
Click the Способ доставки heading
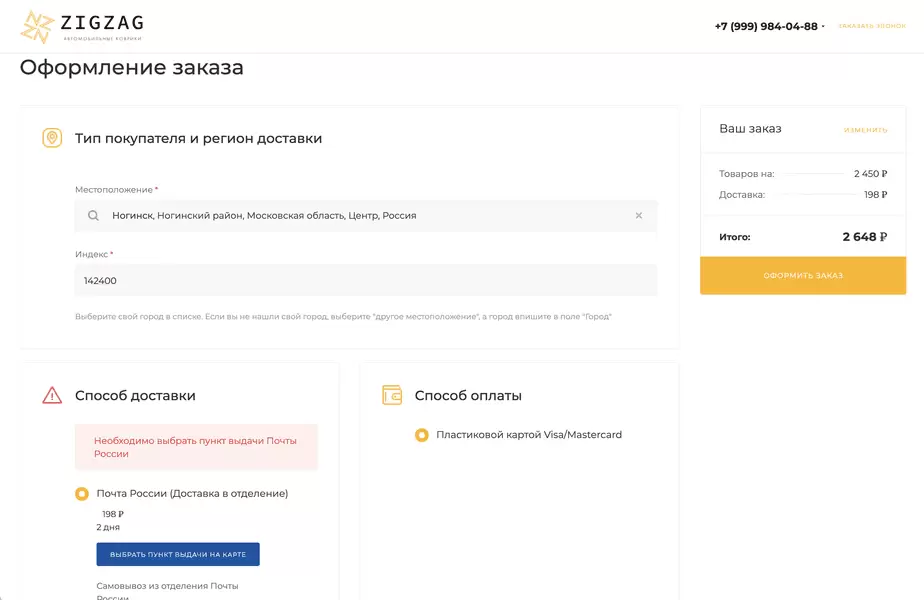tap(135, 395)
